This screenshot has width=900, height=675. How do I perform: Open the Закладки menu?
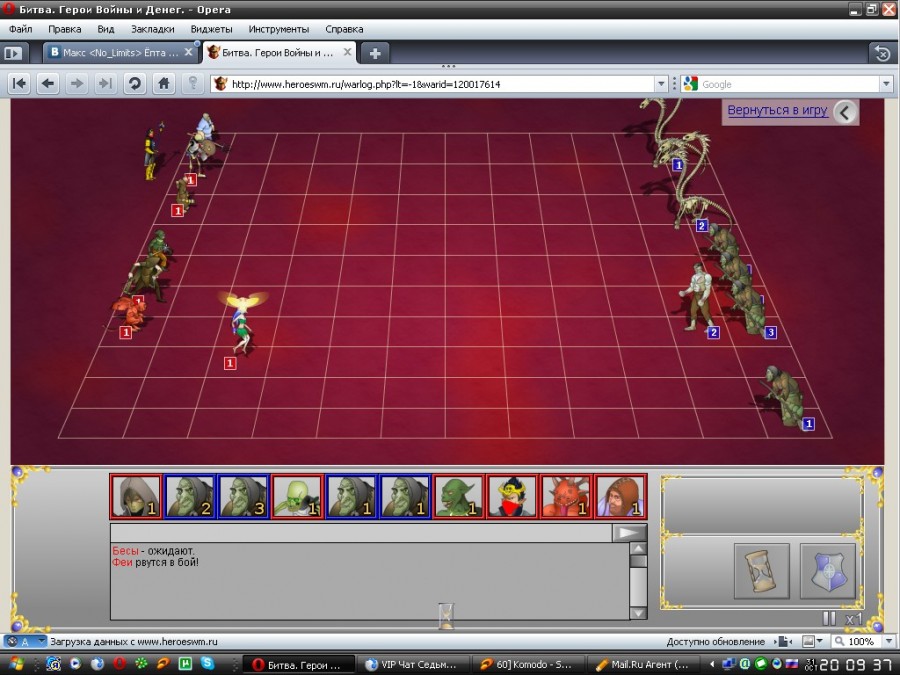152,29
